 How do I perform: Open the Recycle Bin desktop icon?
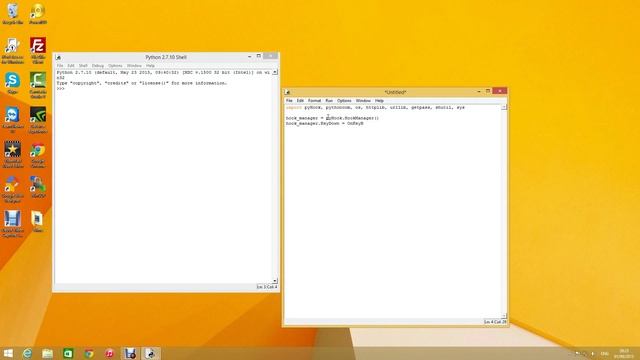[x=13, y=13]
